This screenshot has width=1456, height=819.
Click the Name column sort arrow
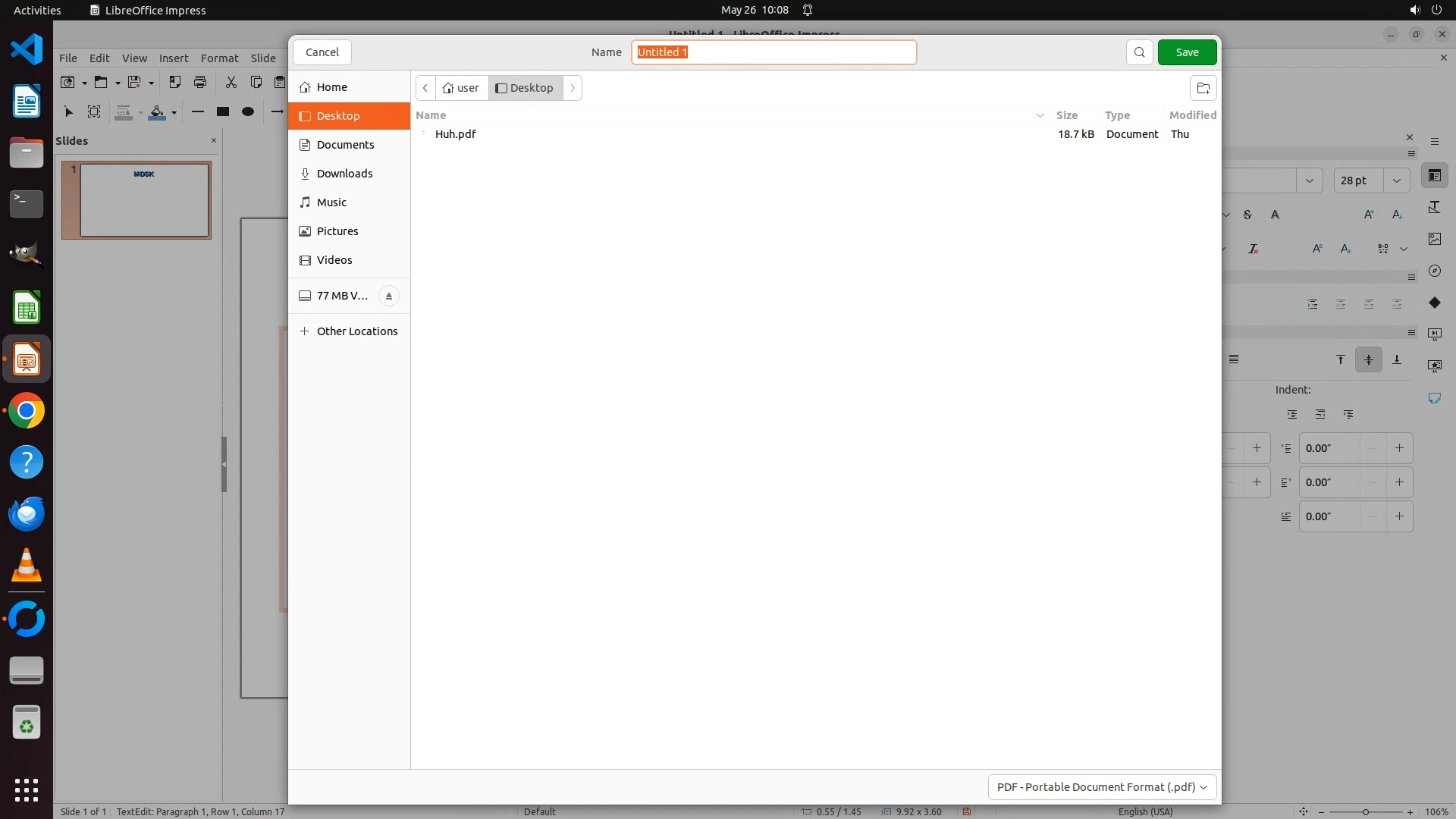point(1040,115)
